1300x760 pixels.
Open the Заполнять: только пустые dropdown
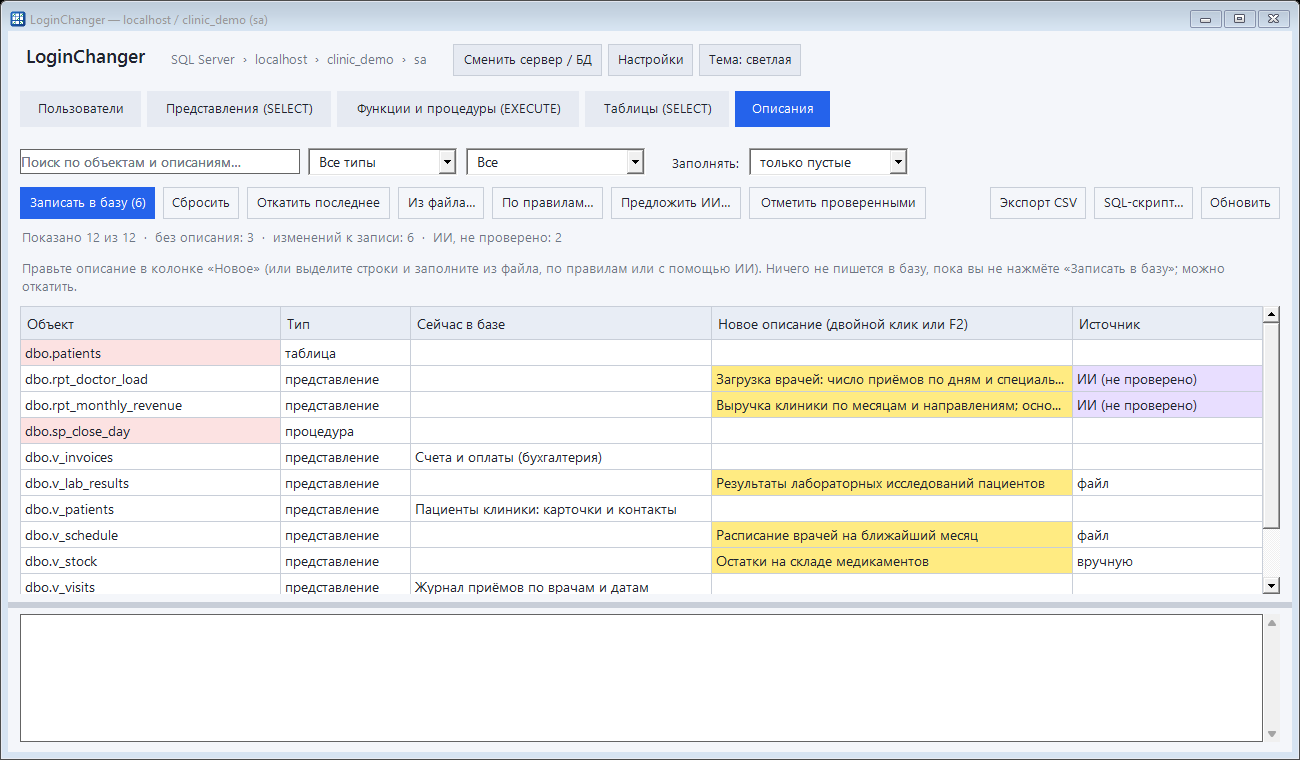click(x=828, y=162)
